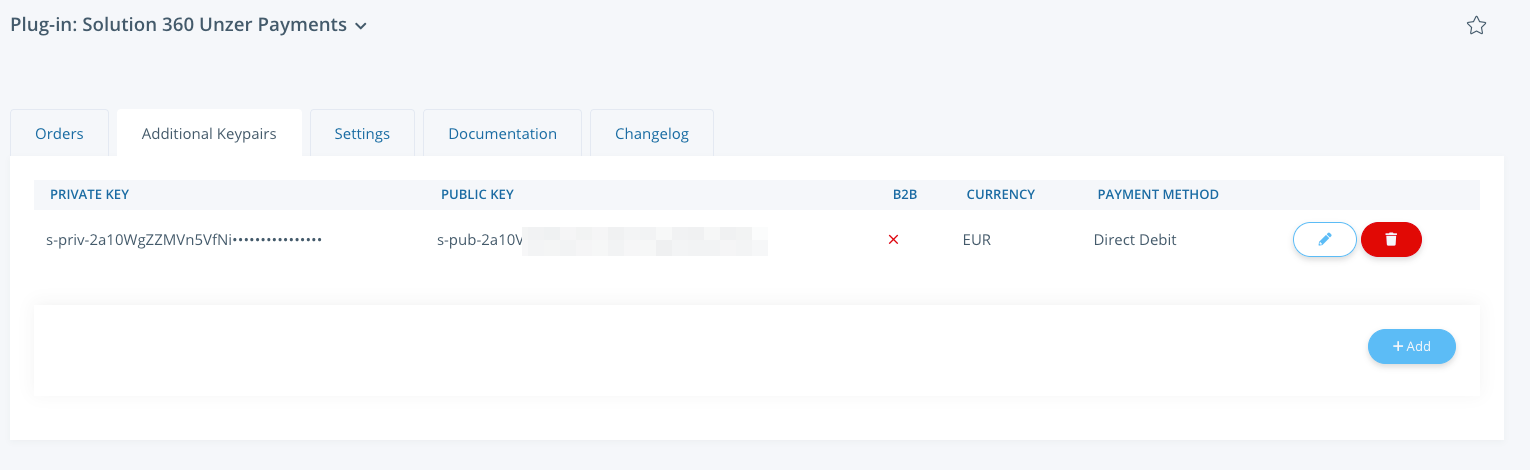Open the Documentation tab
The image size is (1530, 470).
[502, 133]
